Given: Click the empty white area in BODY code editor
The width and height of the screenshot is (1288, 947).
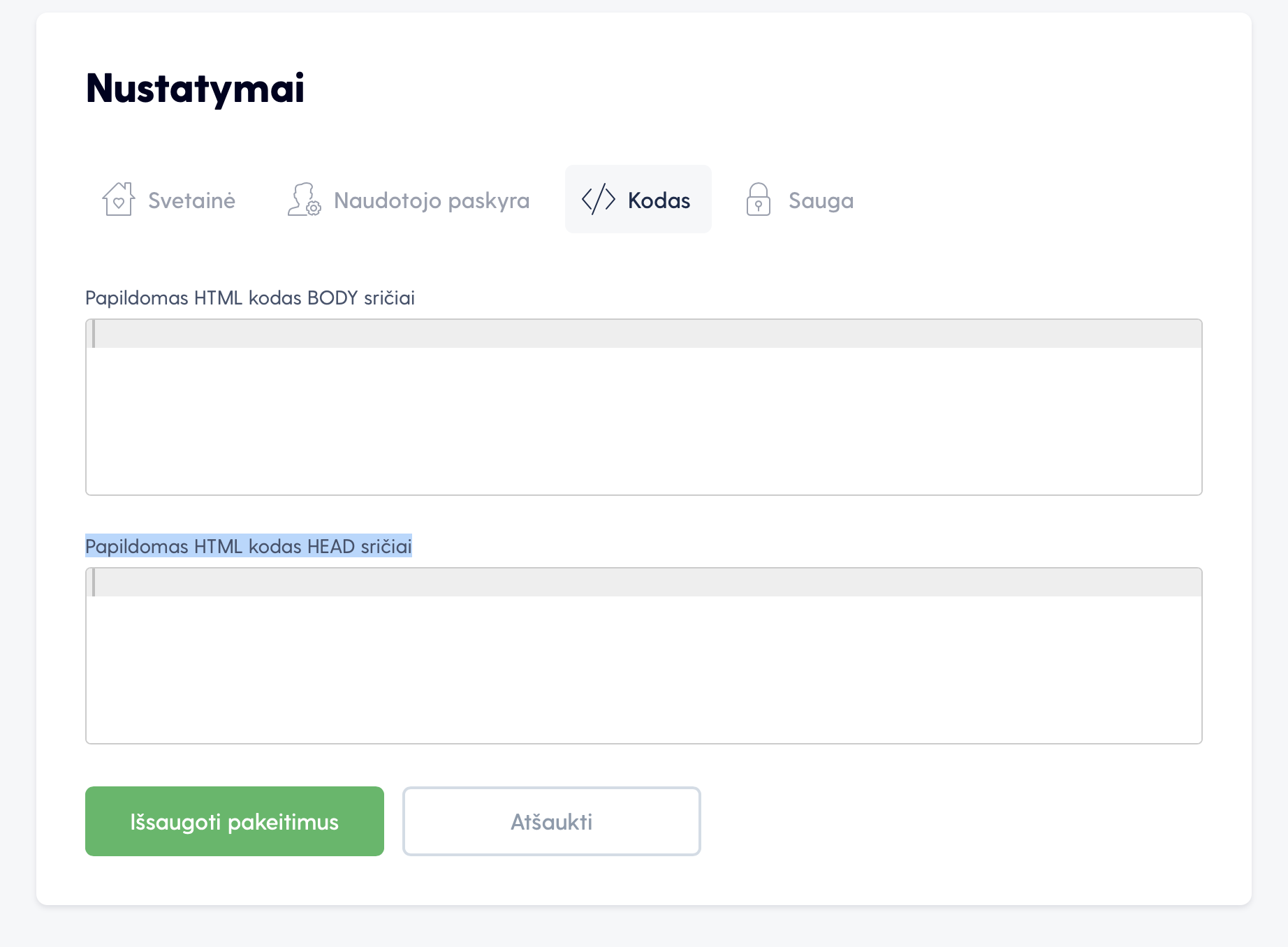Looking at the screenshot, I should pos(644,420).
